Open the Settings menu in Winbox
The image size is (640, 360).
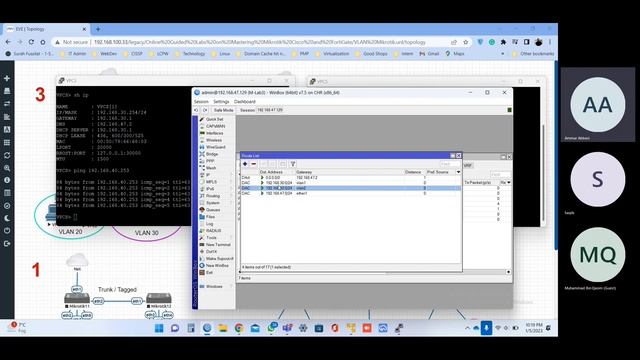221,101
